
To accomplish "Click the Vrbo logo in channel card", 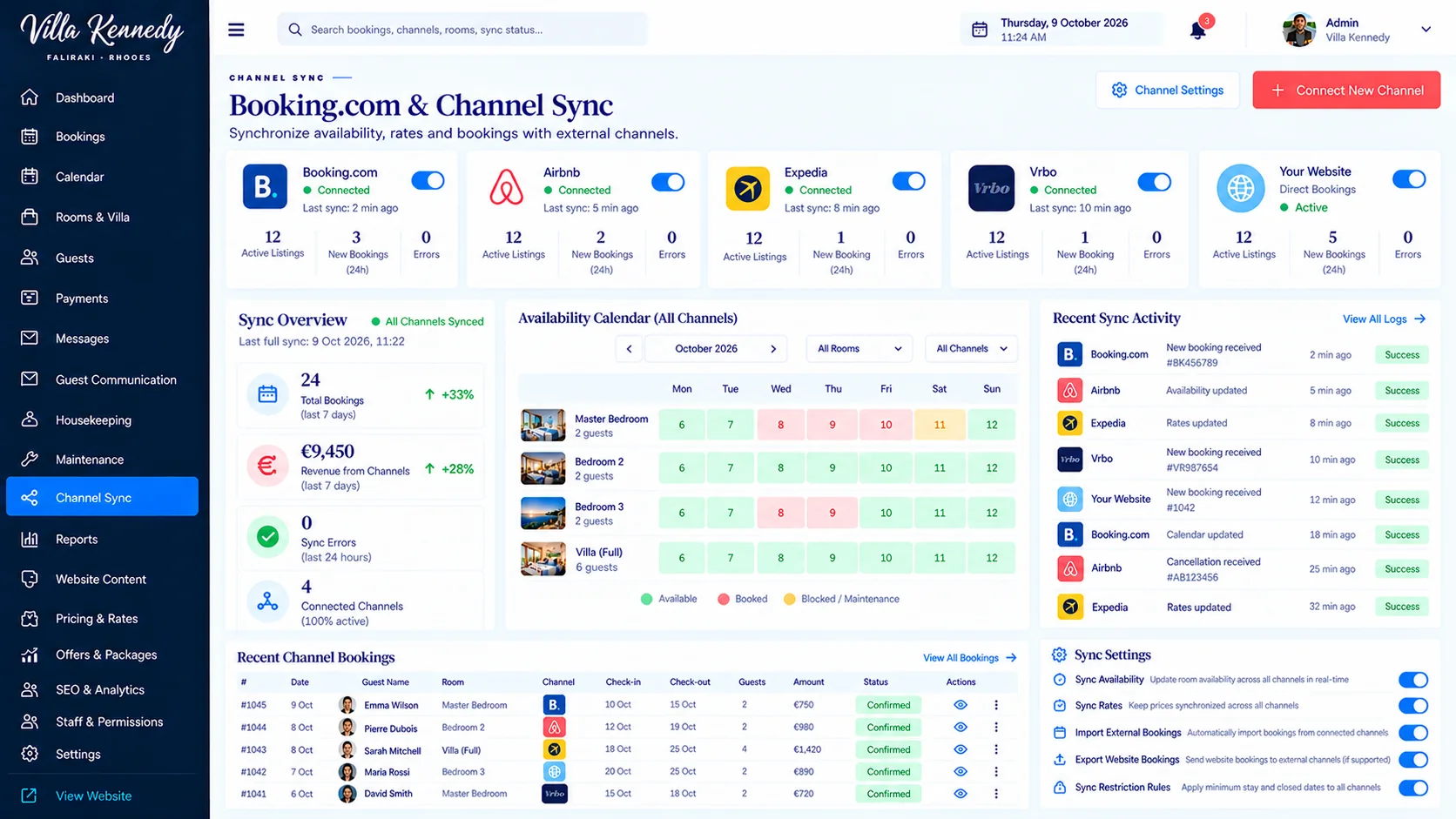I will click(x=991, y=188).
